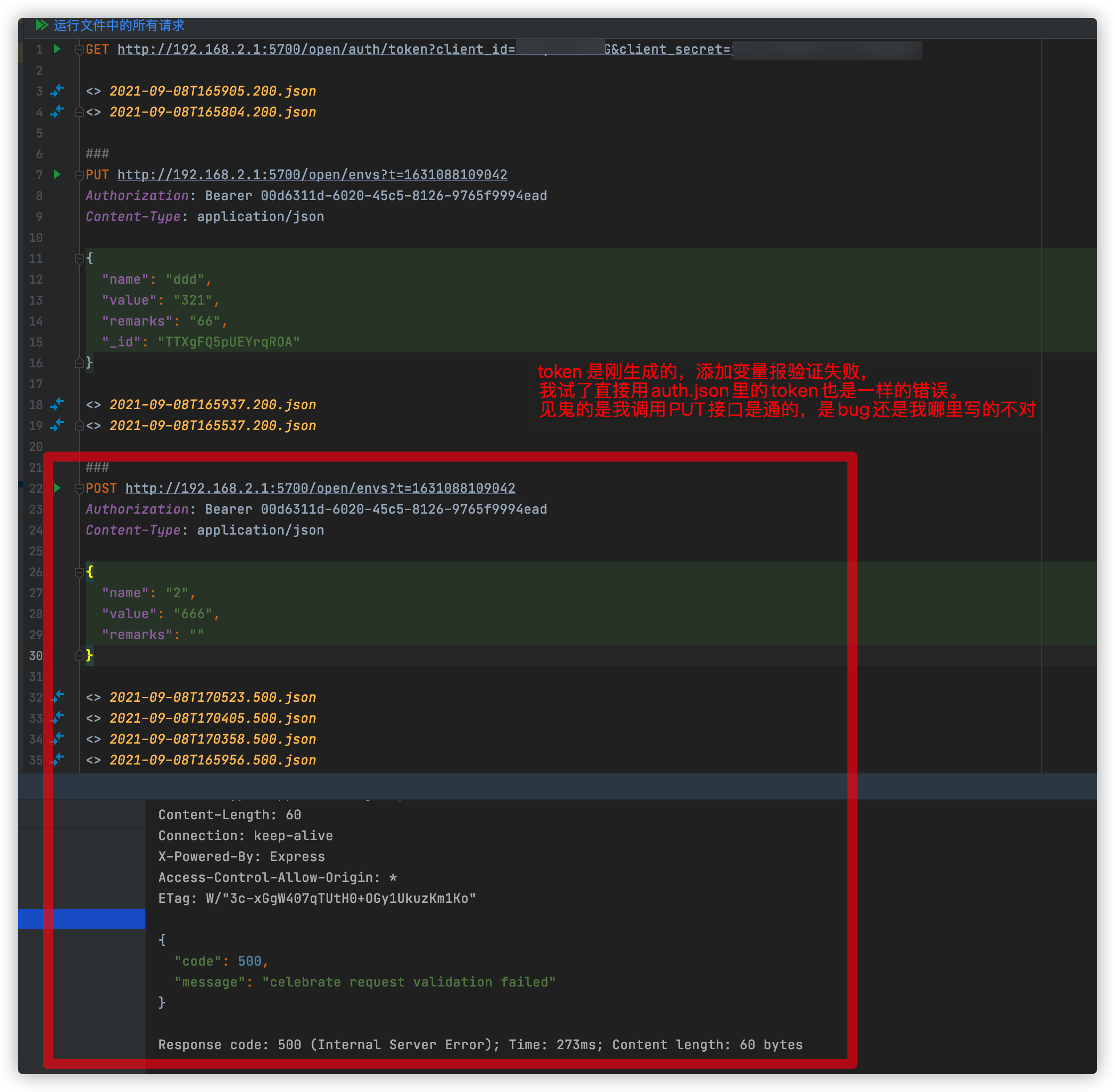Open the POST envs URL link
The height and width of the screenshot is (1092, 1115).
pyautogui.click(x=320, y=488)
